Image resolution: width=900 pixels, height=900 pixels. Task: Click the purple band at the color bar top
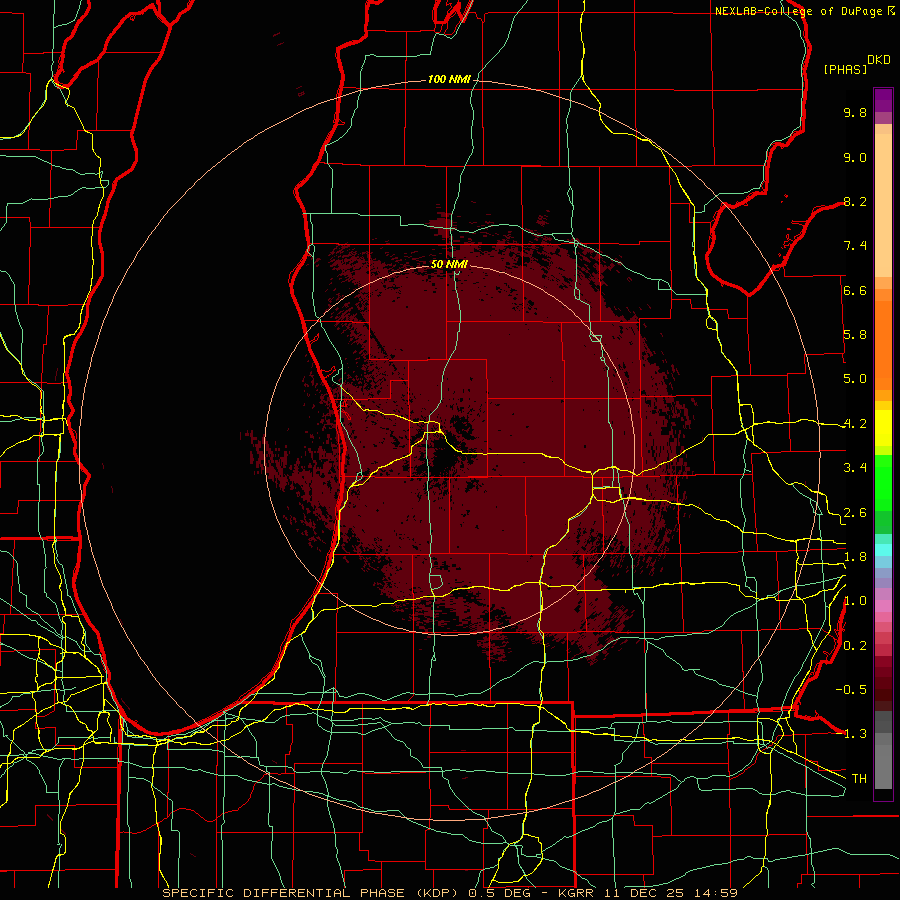(883, 100)
